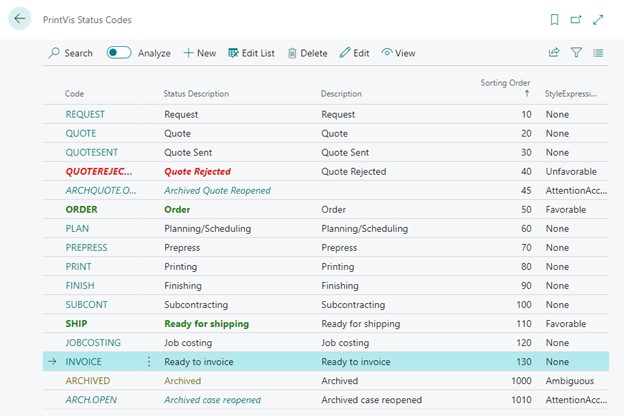Expand the page with the double-arrow icon

[598, 20]
